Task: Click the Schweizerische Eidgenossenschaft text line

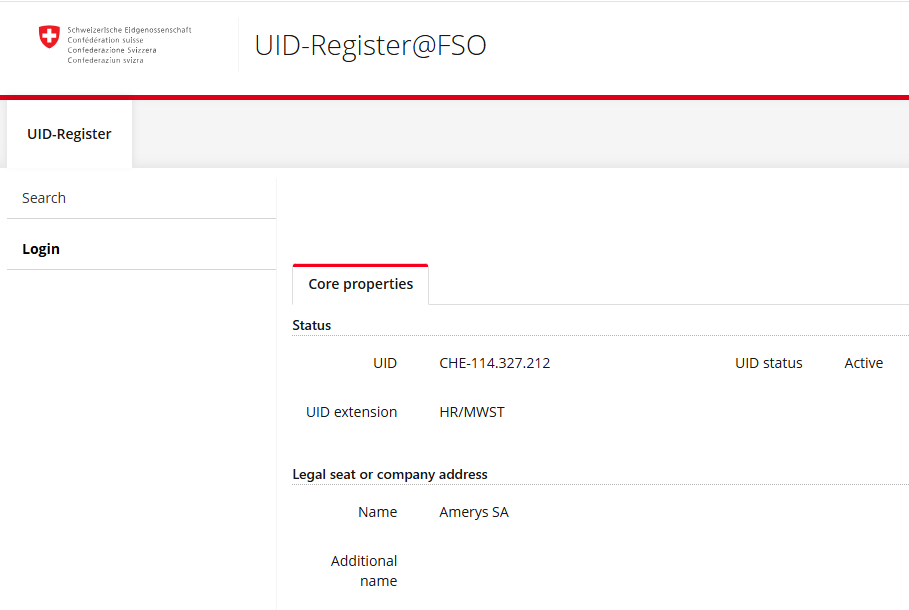Action: coord(129,30)
